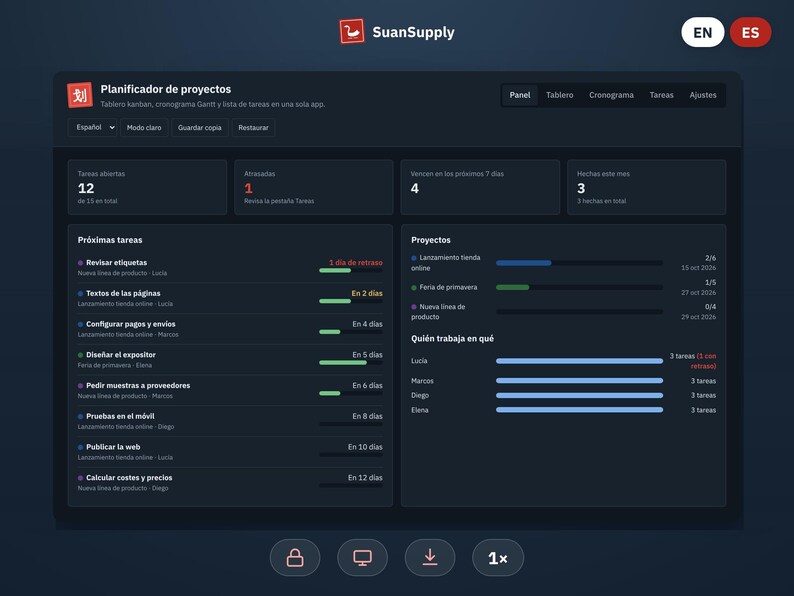This screenshot has width=794, height=596.
Task: Open the Textos de las páginas task
Action: pos(230,298)
